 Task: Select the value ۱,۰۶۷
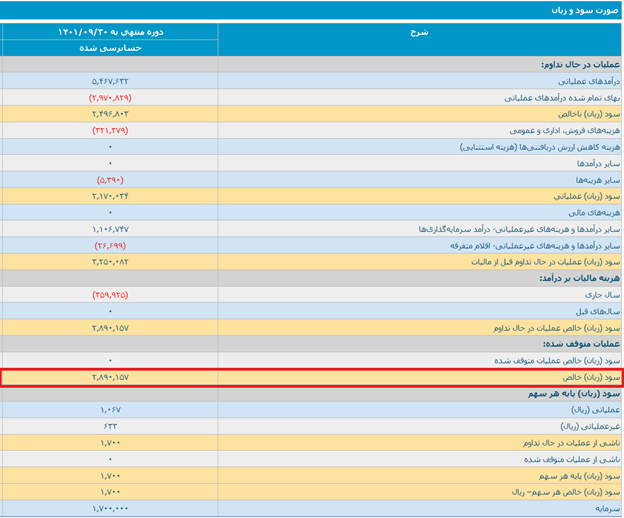[110, 410]
